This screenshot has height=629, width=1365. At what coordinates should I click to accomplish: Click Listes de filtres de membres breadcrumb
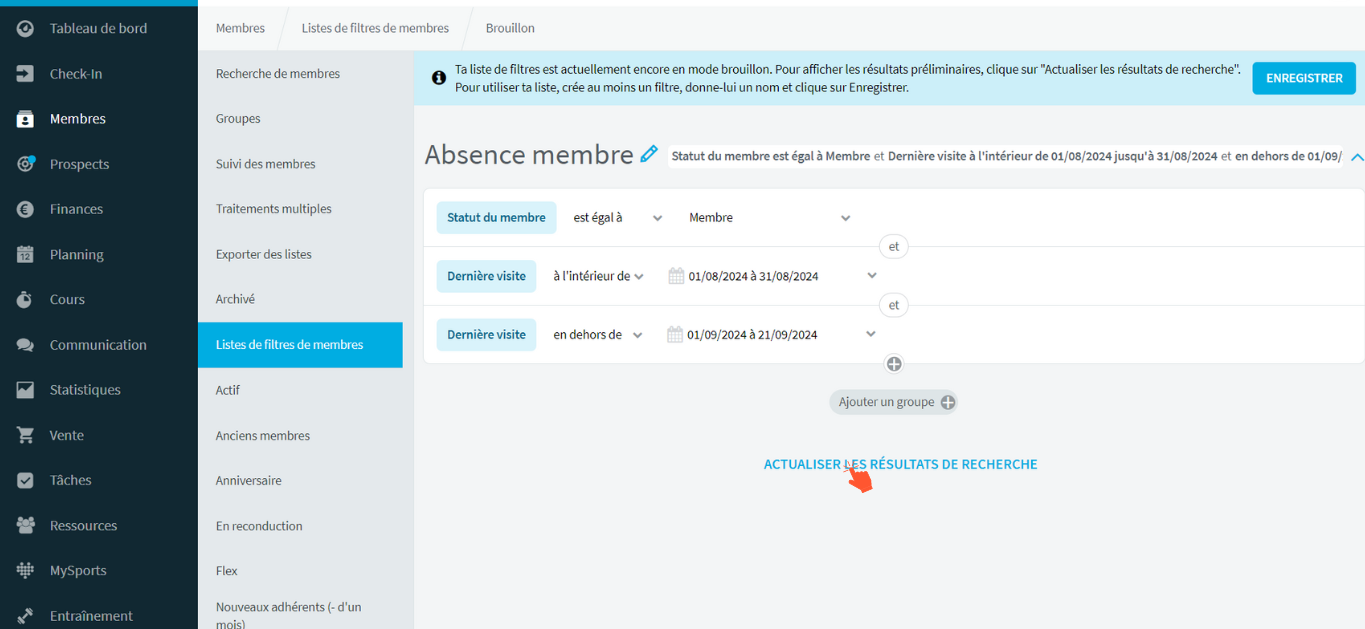click(x=375, y=28)
